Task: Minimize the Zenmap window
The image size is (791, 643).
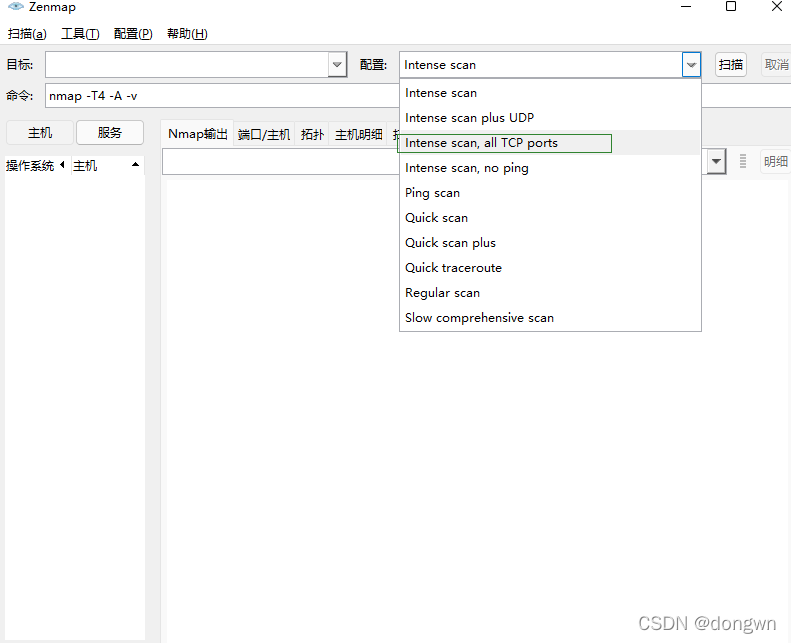Action: click(686, 7)
